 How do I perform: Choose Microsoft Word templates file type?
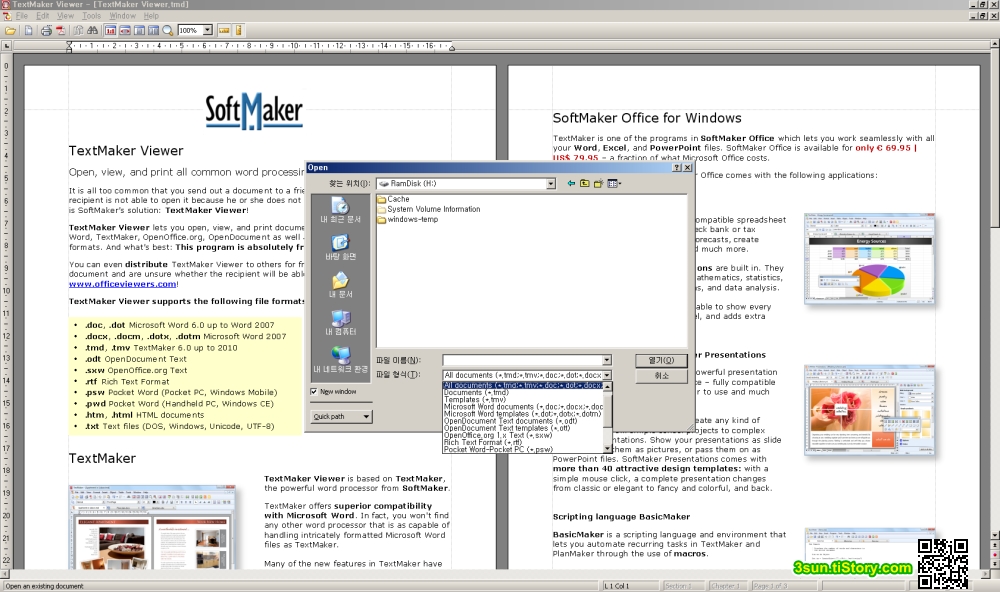pos(522,414)
